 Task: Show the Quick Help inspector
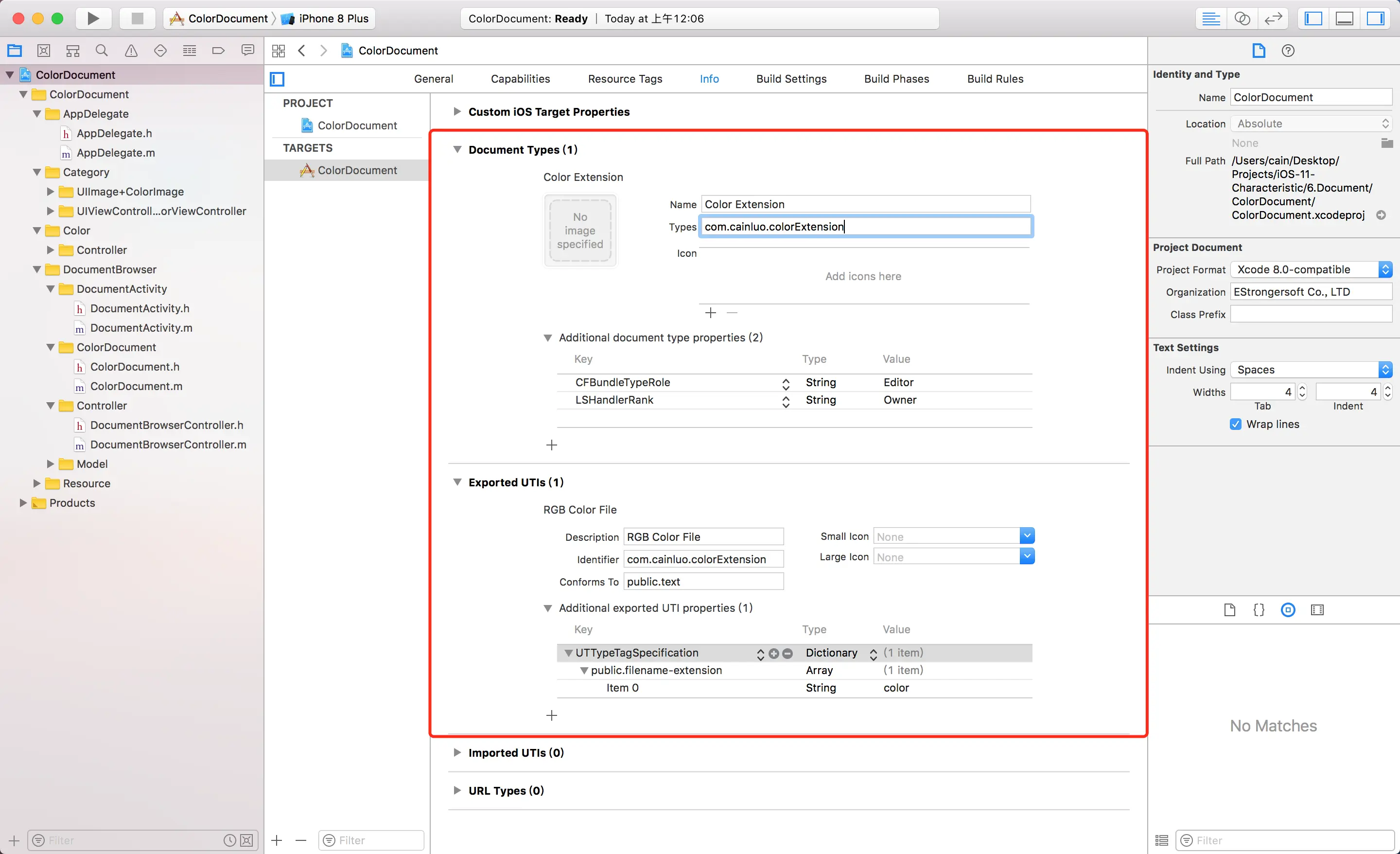click(x=1288, y=51)
